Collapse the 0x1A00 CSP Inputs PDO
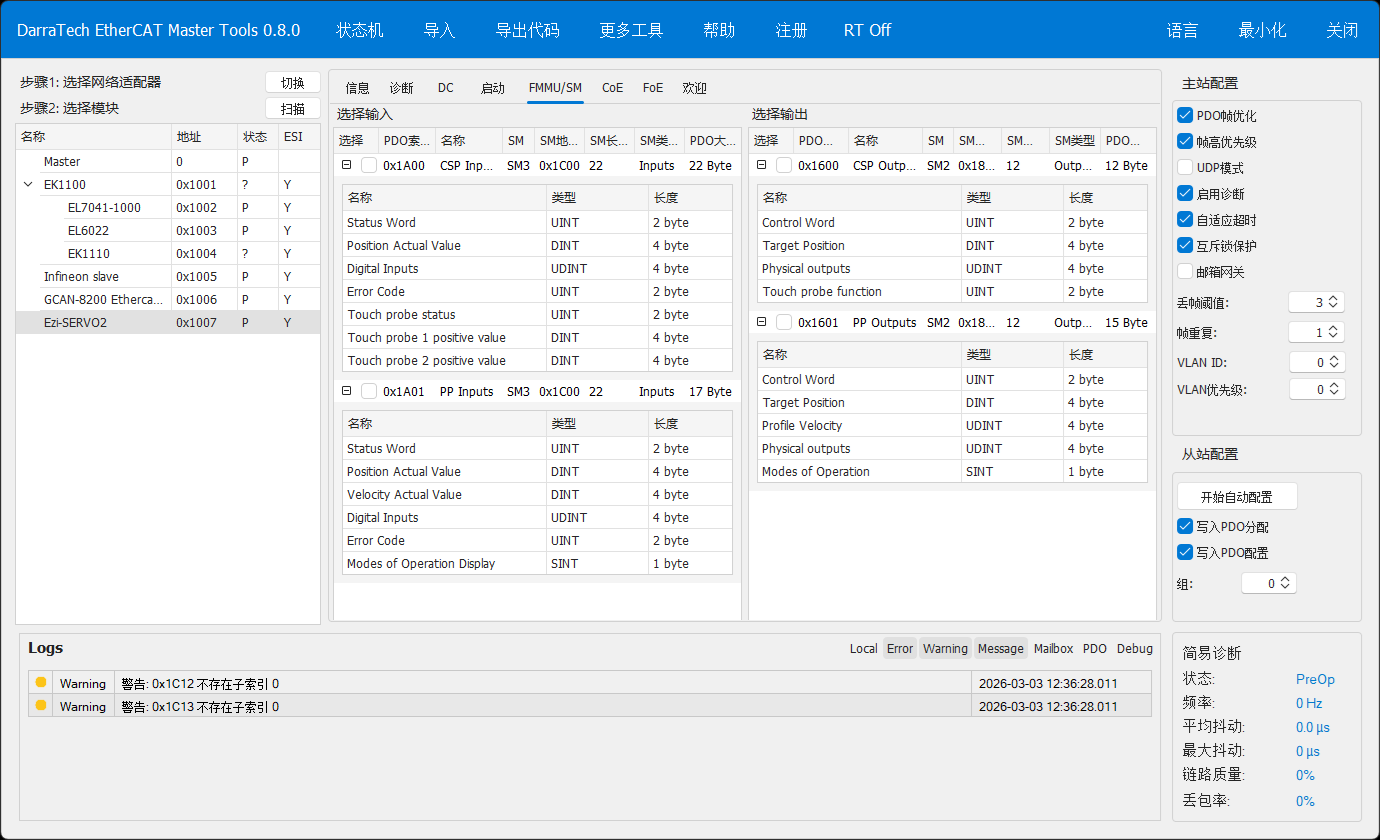The image size is (1380, 840). tap(346, 166)
